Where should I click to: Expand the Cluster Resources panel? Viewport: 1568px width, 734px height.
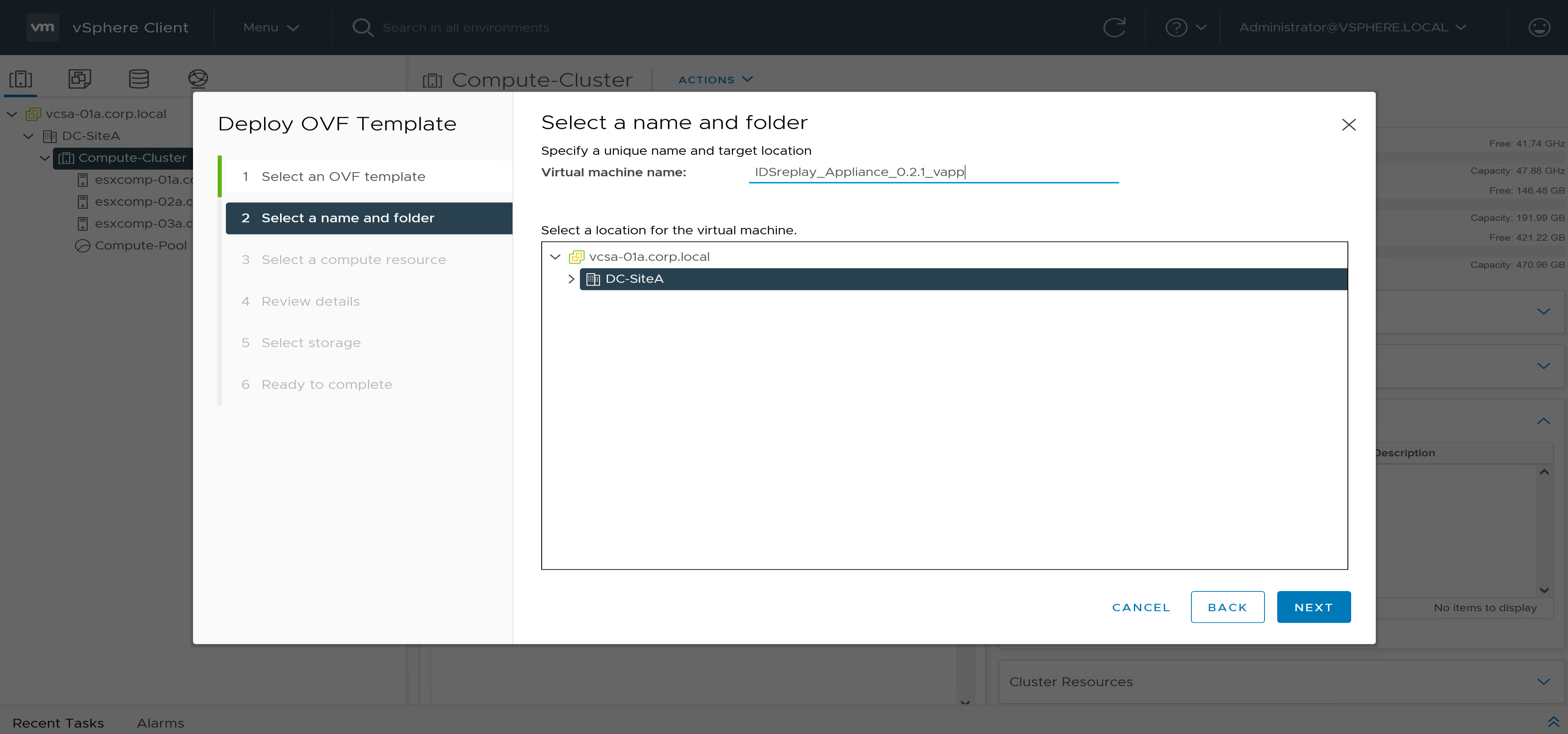point(1544,682)
